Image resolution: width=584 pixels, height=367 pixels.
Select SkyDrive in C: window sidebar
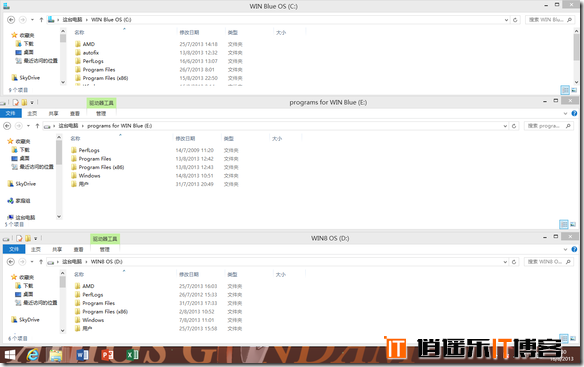pos(26,78)
